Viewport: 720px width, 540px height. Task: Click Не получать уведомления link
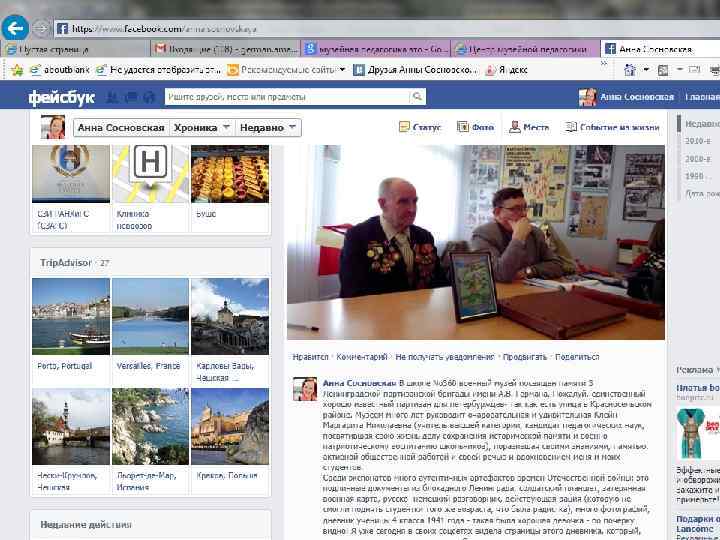pos(444,357)
